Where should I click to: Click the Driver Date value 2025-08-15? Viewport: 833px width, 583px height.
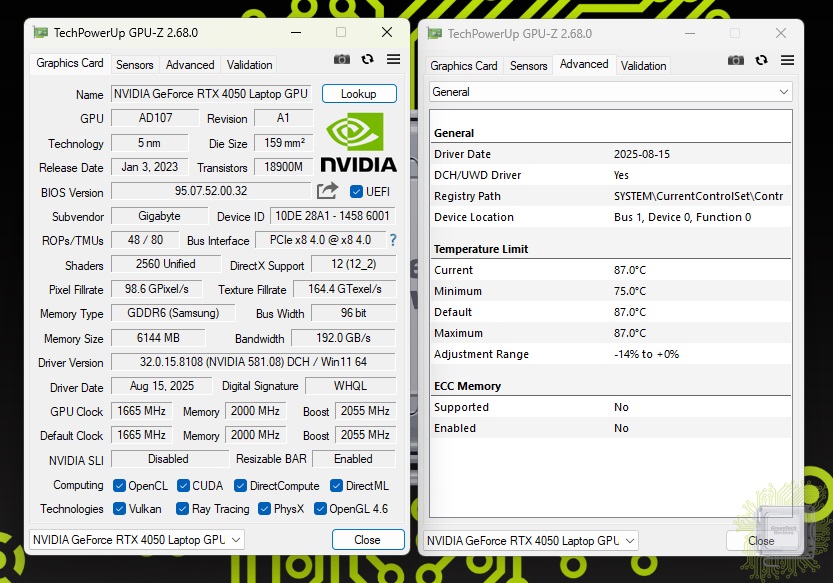pos(642,154)
